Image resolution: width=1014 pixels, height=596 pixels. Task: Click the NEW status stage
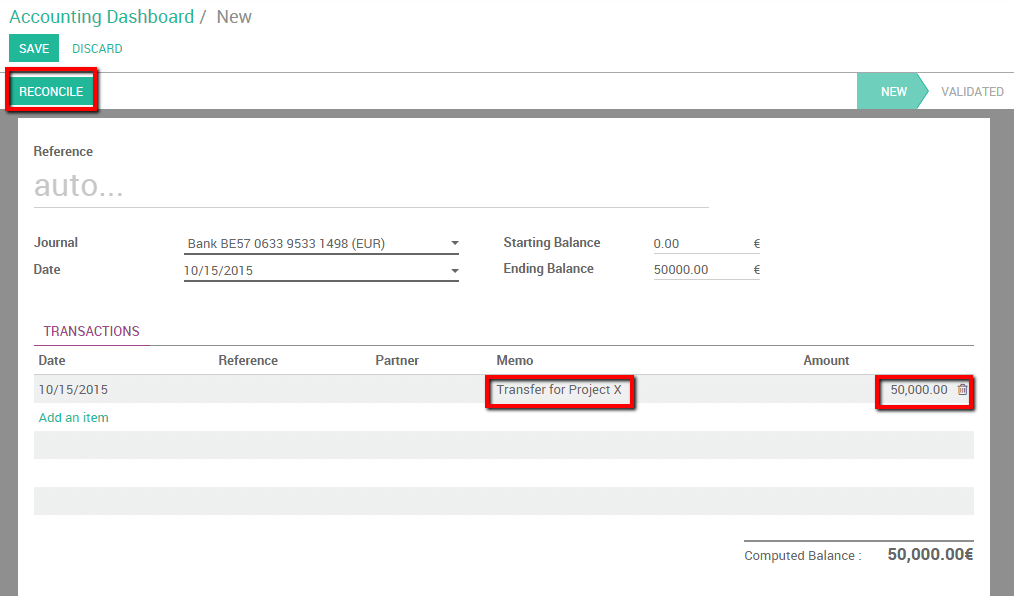(x=893, y=91)
